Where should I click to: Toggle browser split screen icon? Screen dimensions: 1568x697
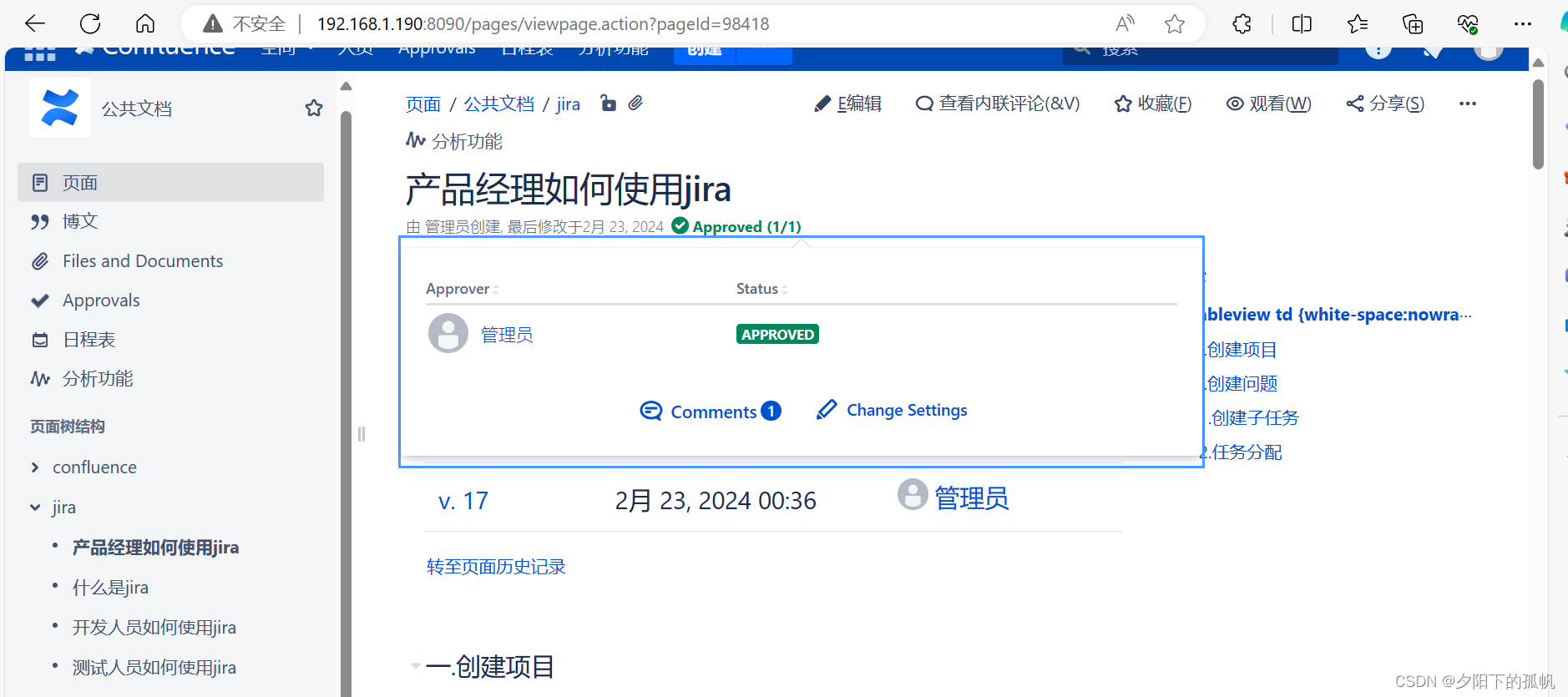pyautogui.click(x=1302, y=23)
